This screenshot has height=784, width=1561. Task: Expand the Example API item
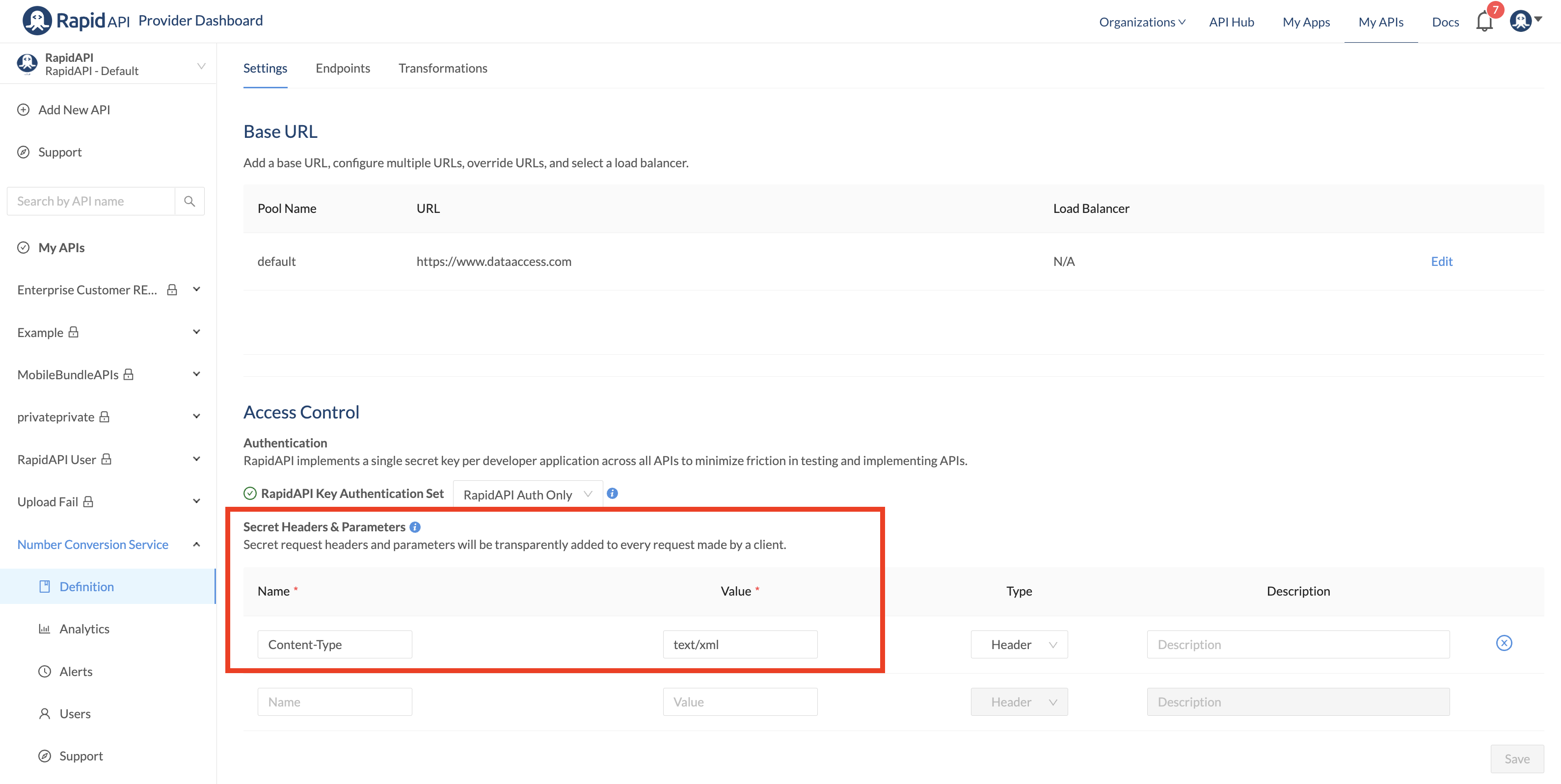tap(196, 332)
